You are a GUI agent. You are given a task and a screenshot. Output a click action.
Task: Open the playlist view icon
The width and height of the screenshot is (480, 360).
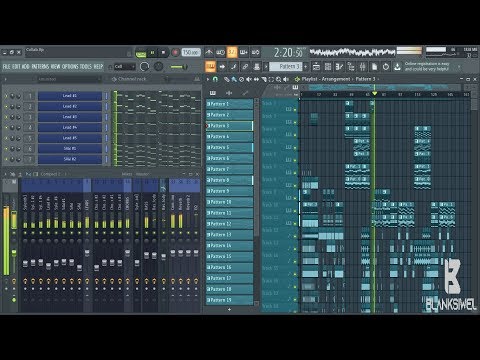316,67
